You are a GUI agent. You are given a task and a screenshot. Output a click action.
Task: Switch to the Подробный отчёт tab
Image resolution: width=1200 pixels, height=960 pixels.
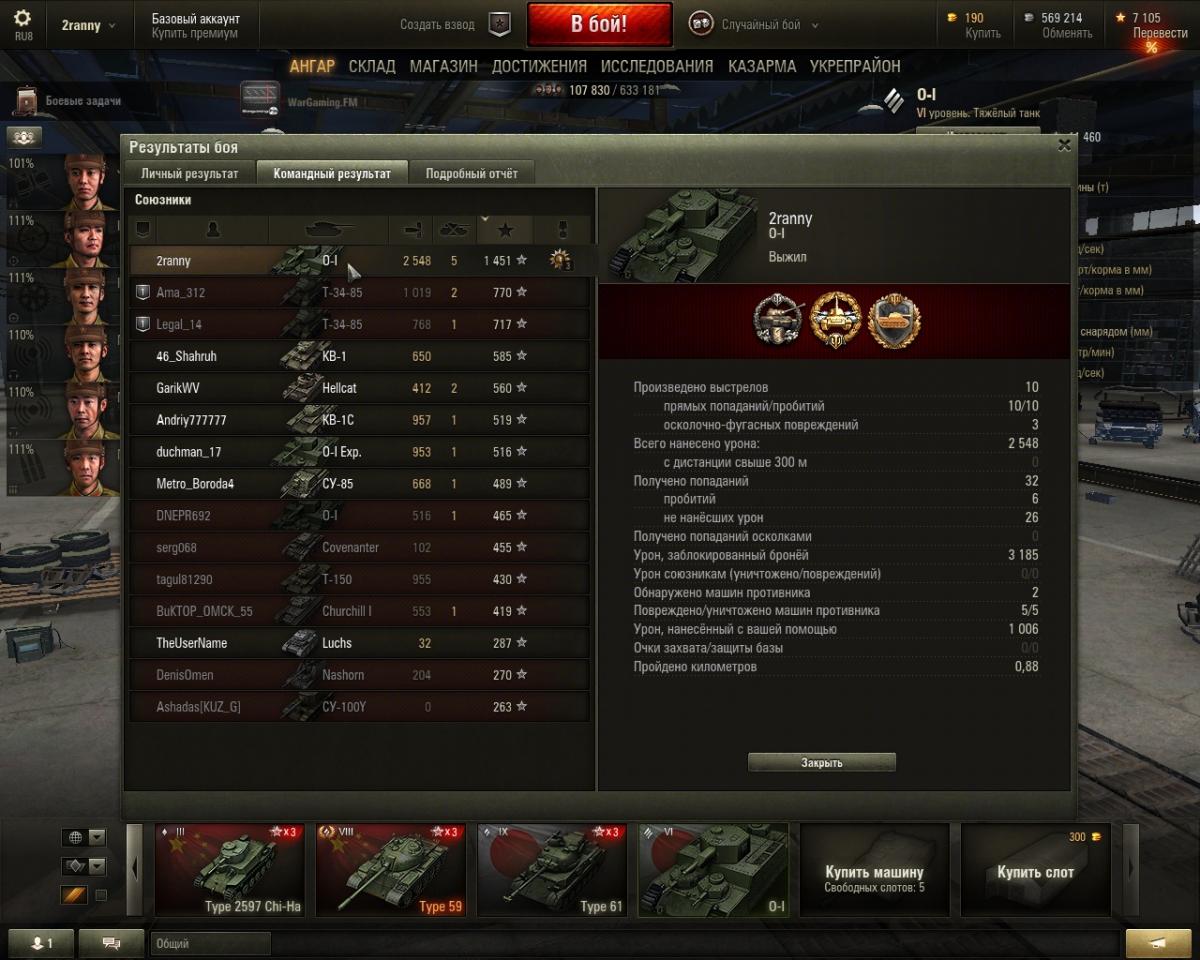click(x=472, y=173)
